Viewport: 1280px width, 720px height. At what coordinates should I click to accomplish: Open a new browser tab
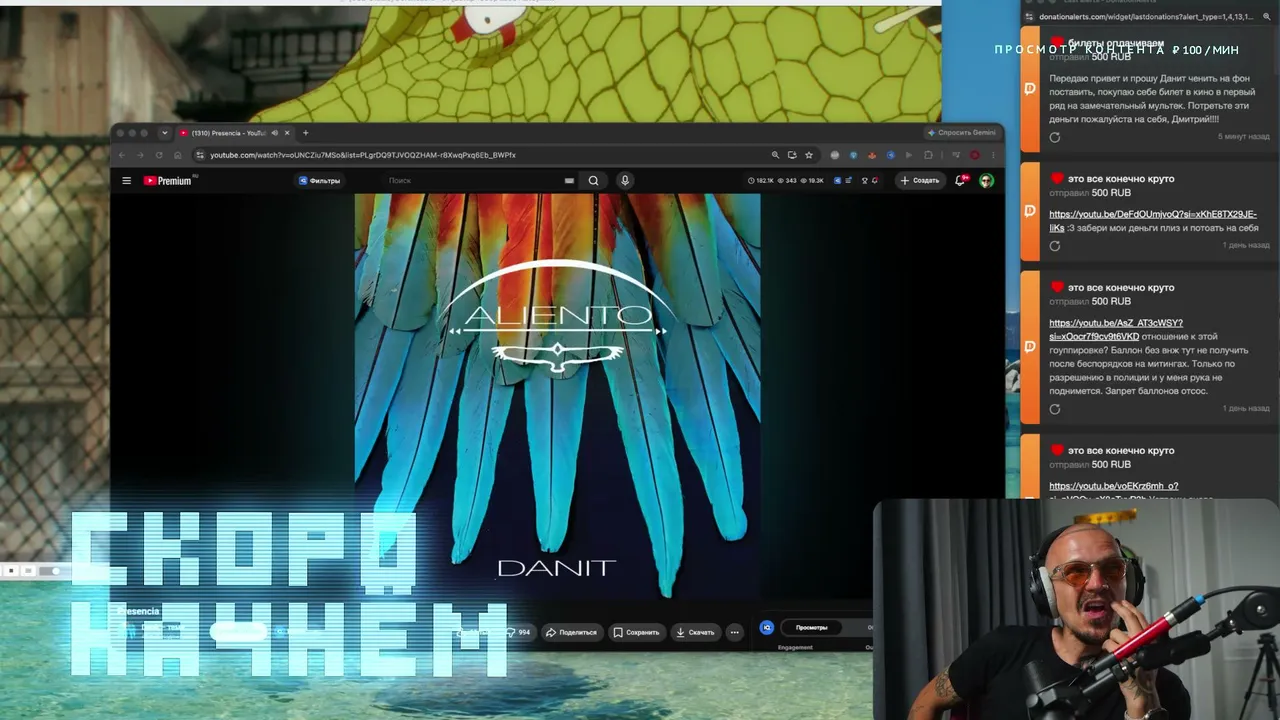[x=305, y=133]
